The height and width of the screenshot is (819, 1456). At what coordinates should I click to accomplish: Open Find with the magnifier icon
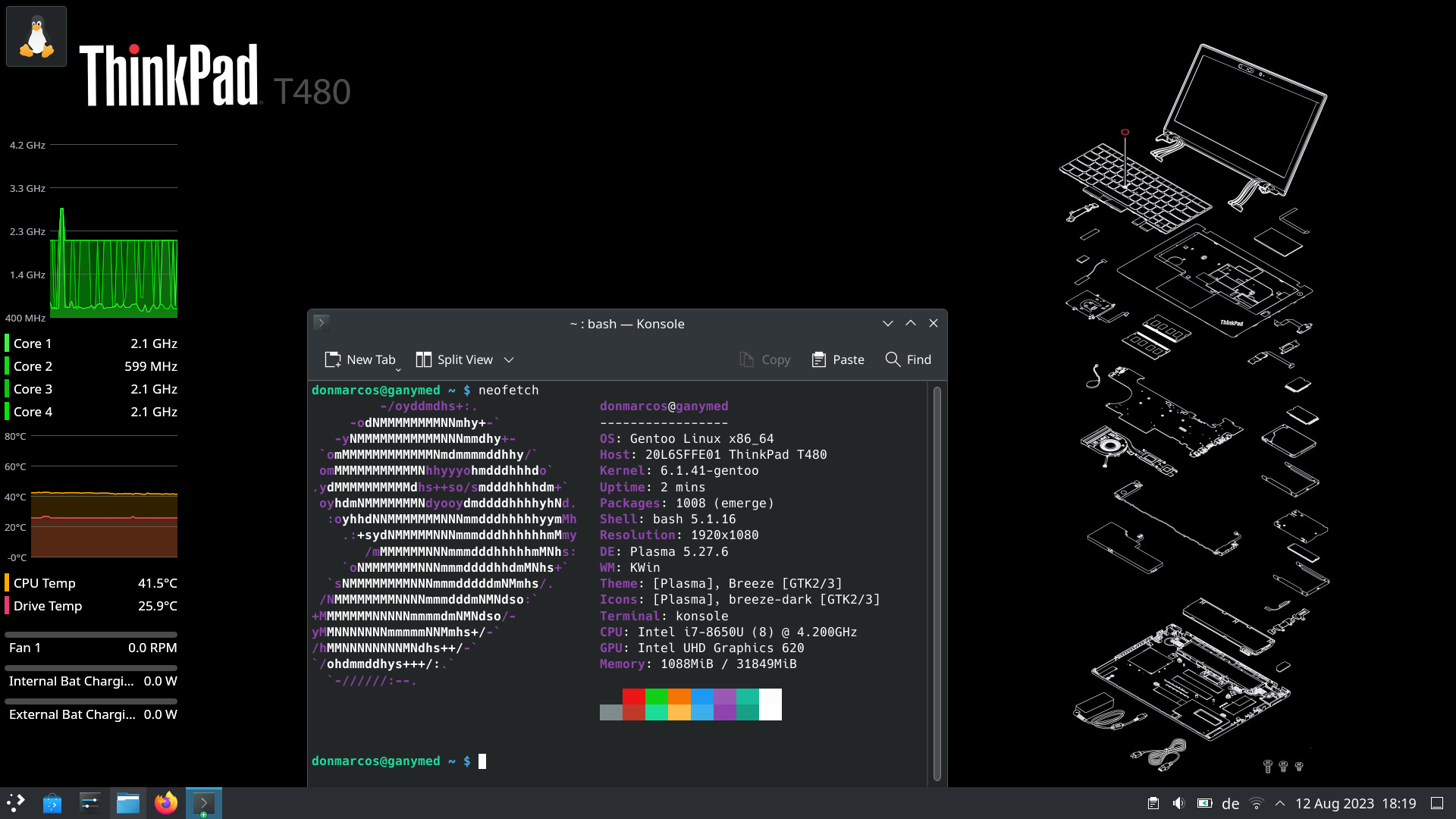coord(908,359)
